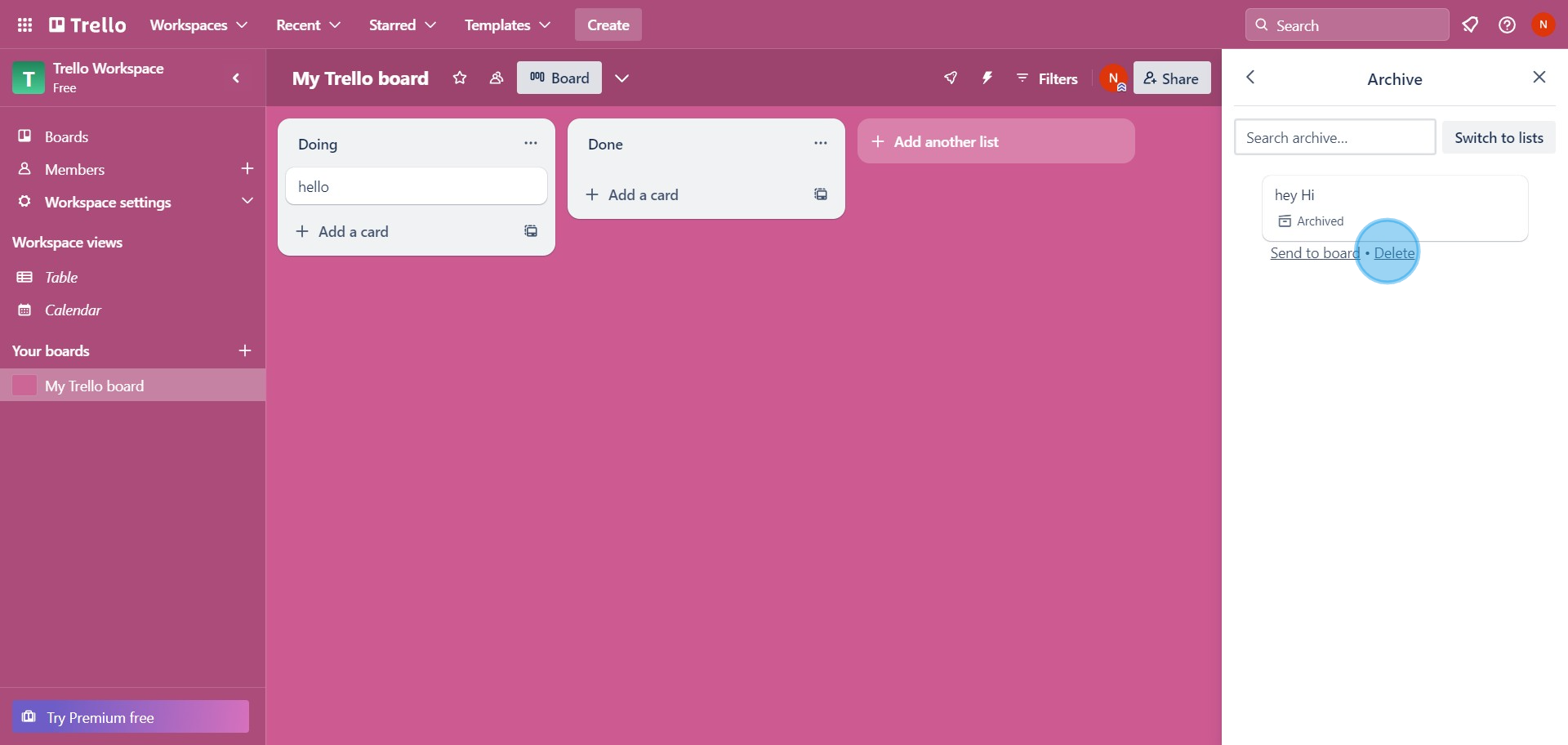Collapse the workspace sidebar arrow
The width and height of the screenshot is (1568, 745).
point(236,78)
